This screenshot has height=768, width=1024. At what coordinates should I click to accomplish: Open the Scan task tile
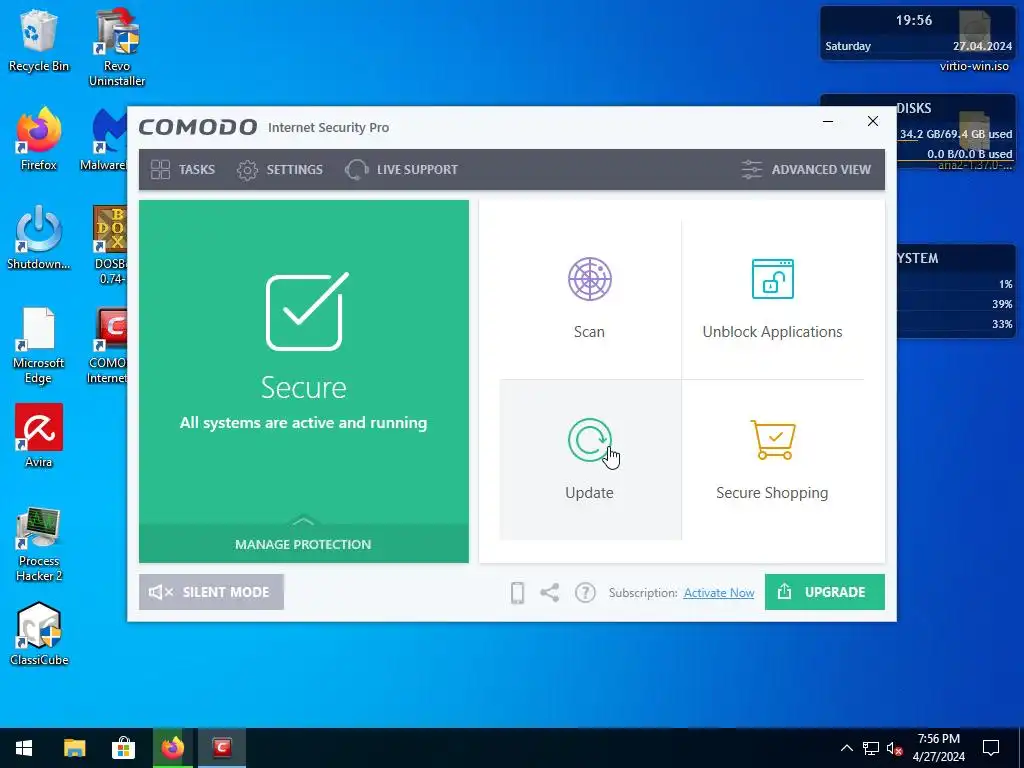coord(590,299)
